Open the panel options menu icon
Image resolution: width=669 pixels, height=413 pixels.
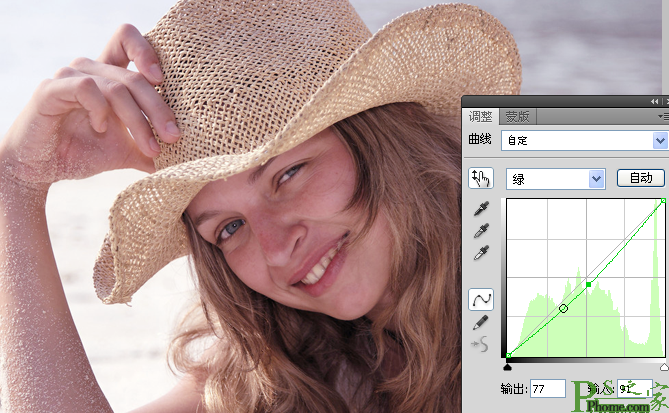tap(663, 116)
